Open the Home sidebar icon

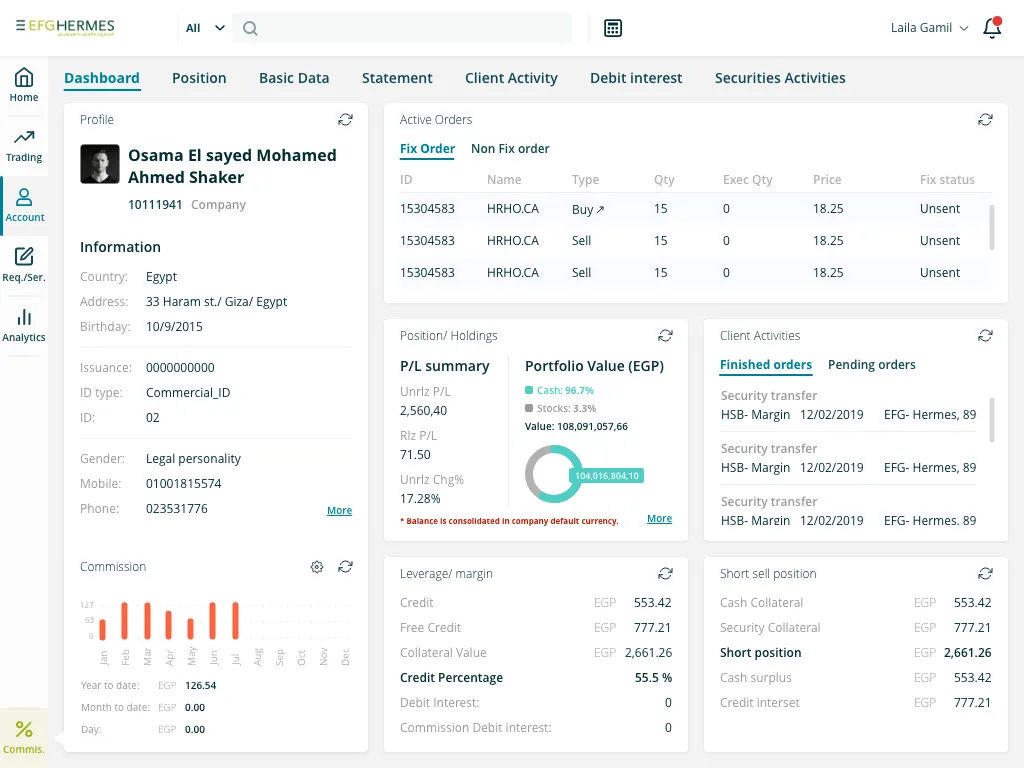click(24, 85)
